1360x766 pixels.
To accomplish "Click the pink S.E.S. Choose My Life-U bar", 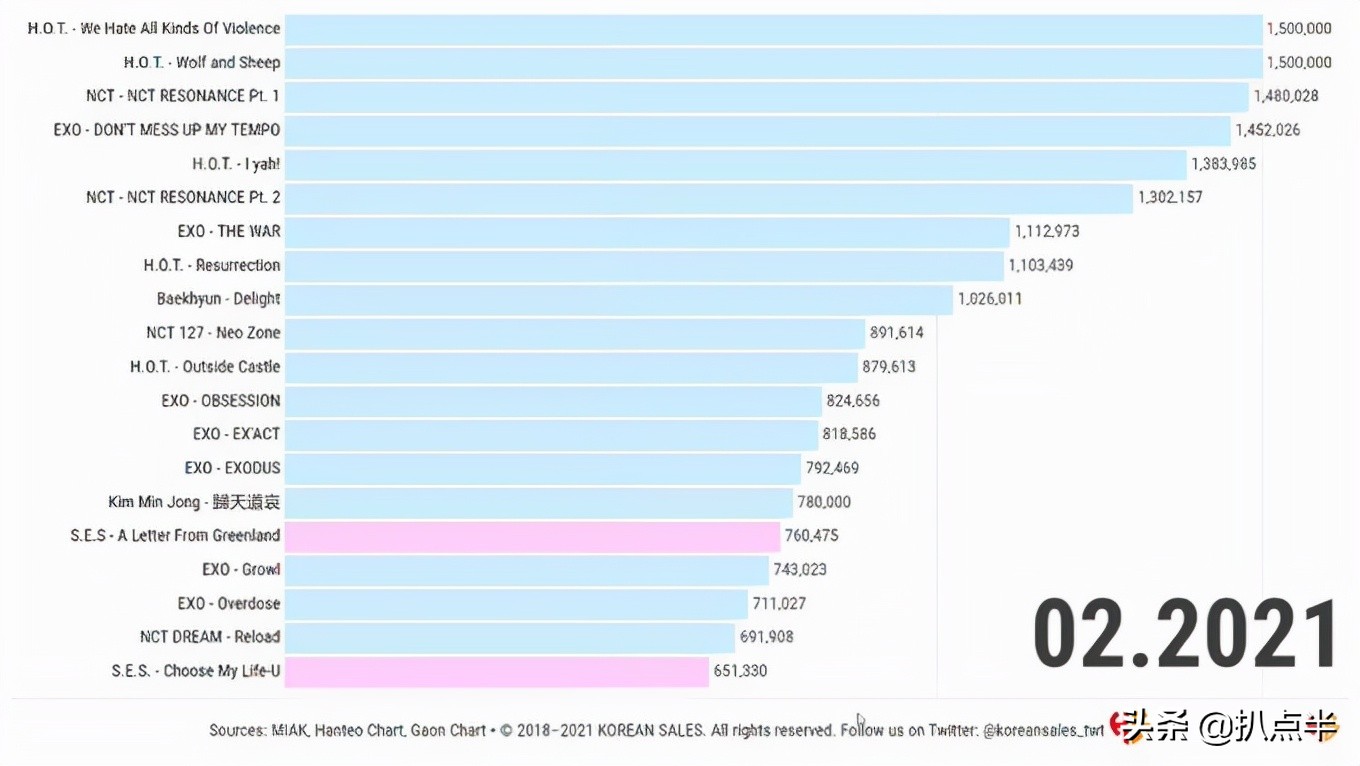I will click(496, 671).
